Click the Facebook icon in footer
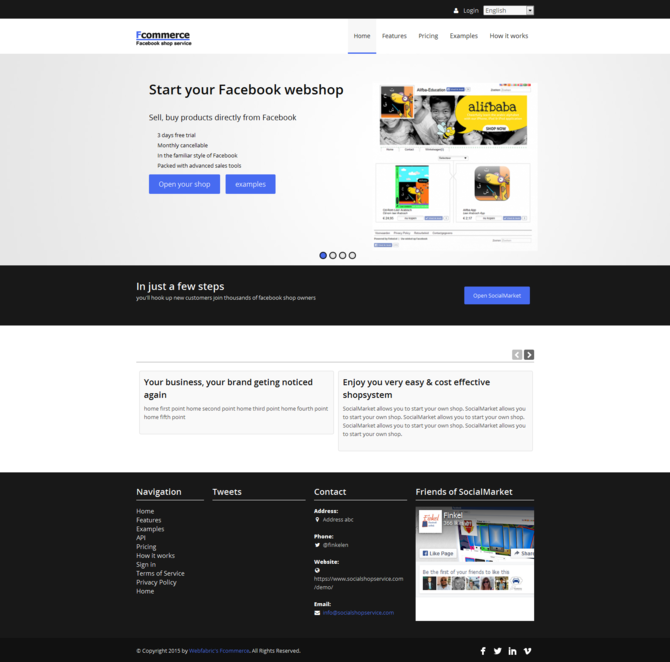The width and height of the screenshot is (670, 662). click(x=483, y=651)
